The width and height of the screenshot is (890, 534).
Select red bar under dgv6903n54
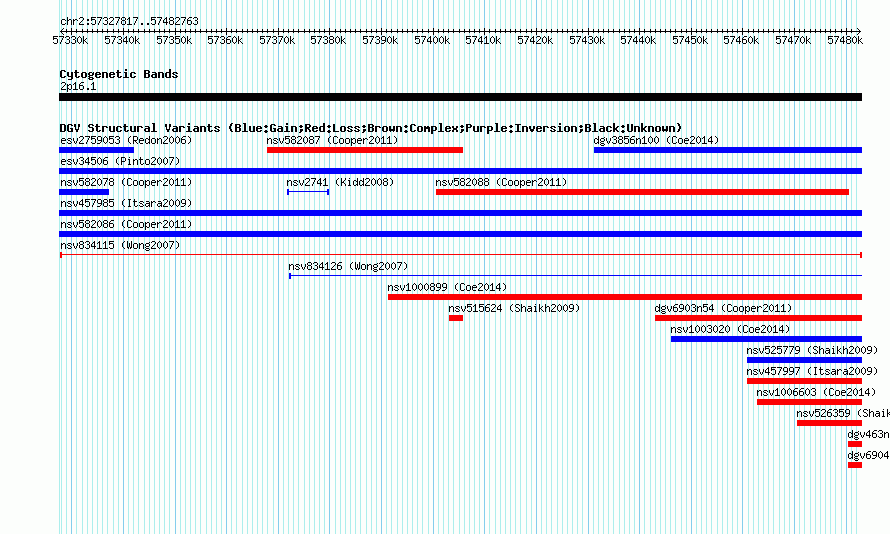click(758, 318)
